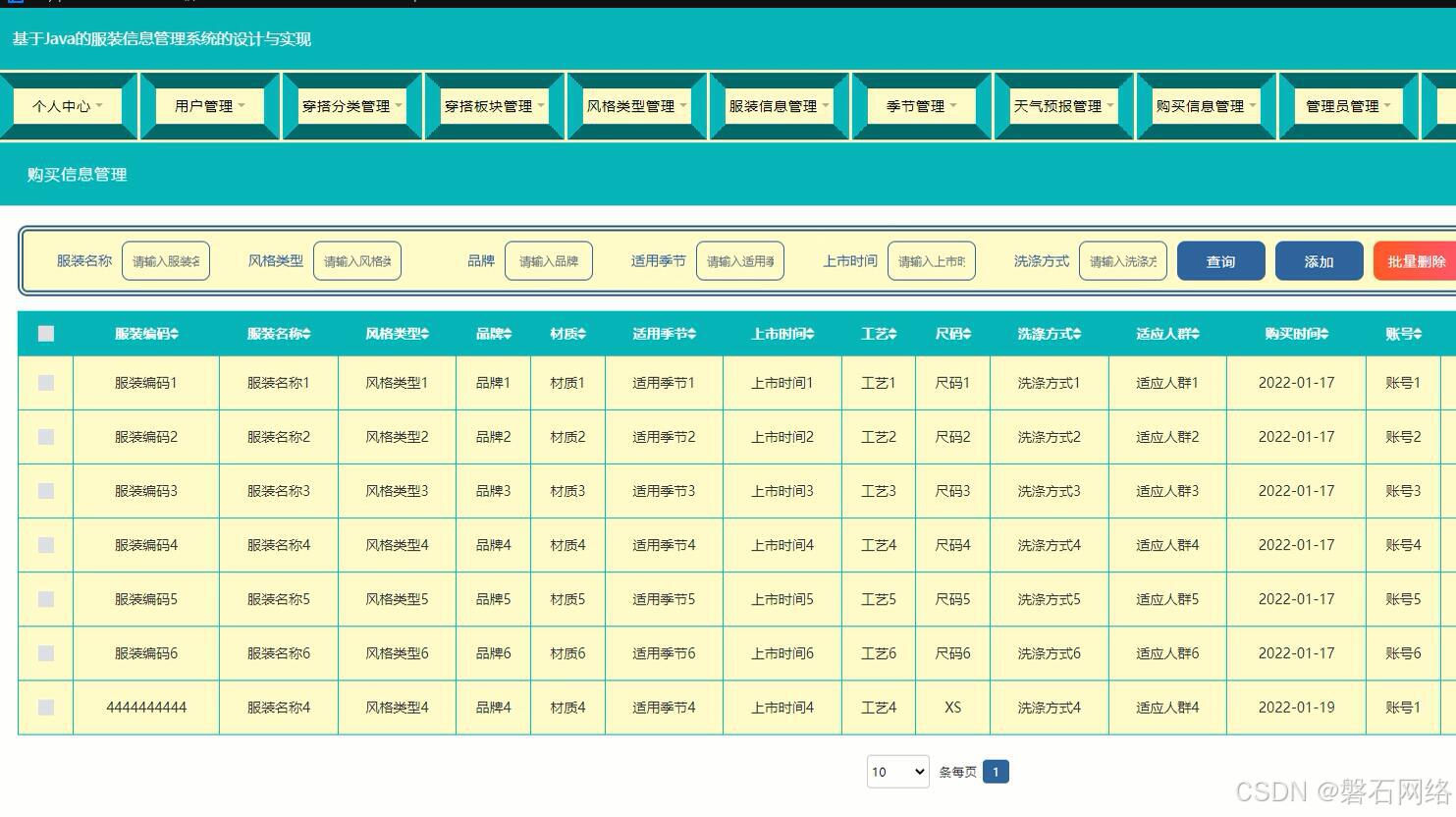Sort by 适用季节 column arrows

click(x=692, y=334)
